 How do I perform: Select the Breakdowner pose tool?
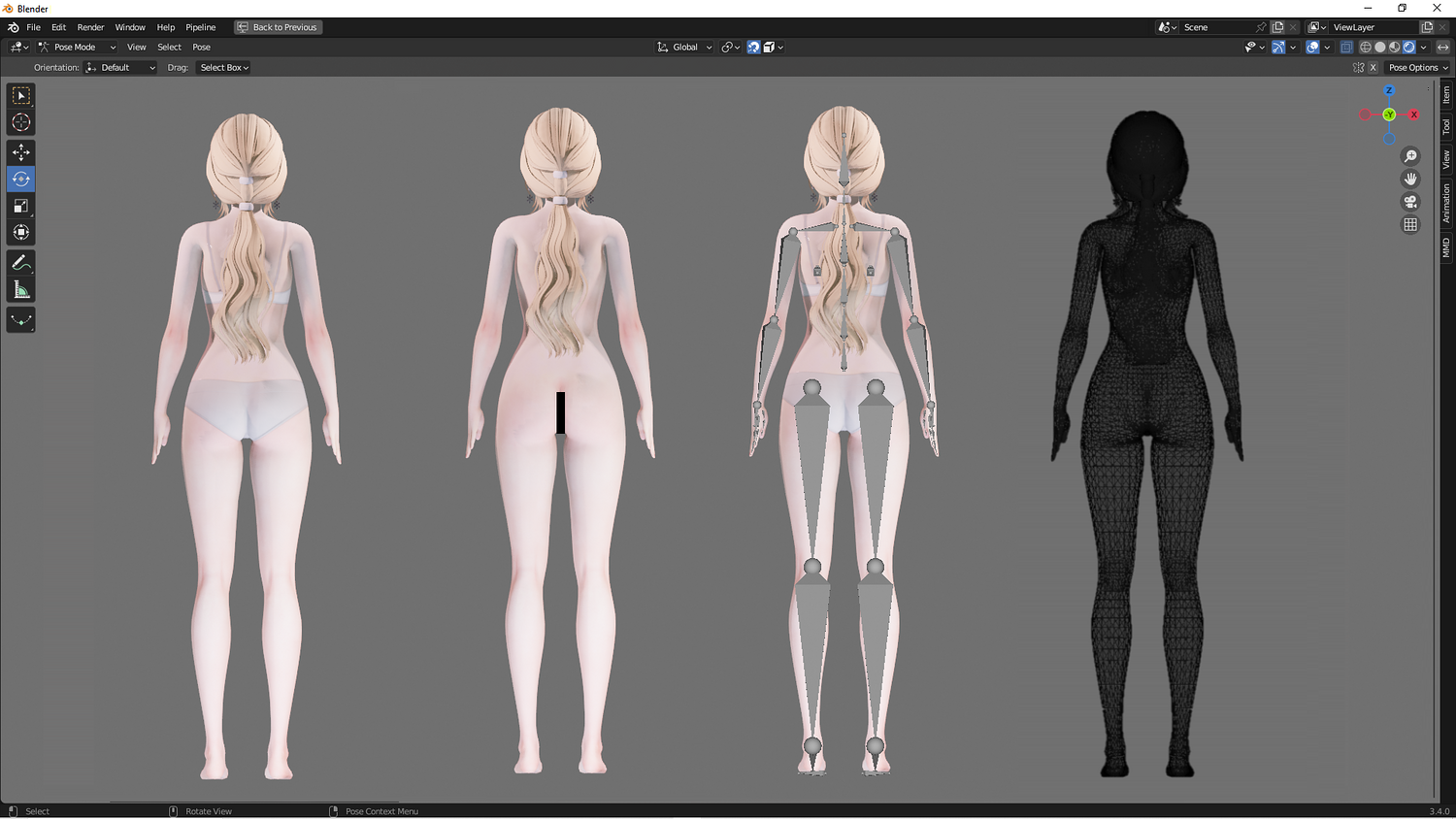point(20,320)
